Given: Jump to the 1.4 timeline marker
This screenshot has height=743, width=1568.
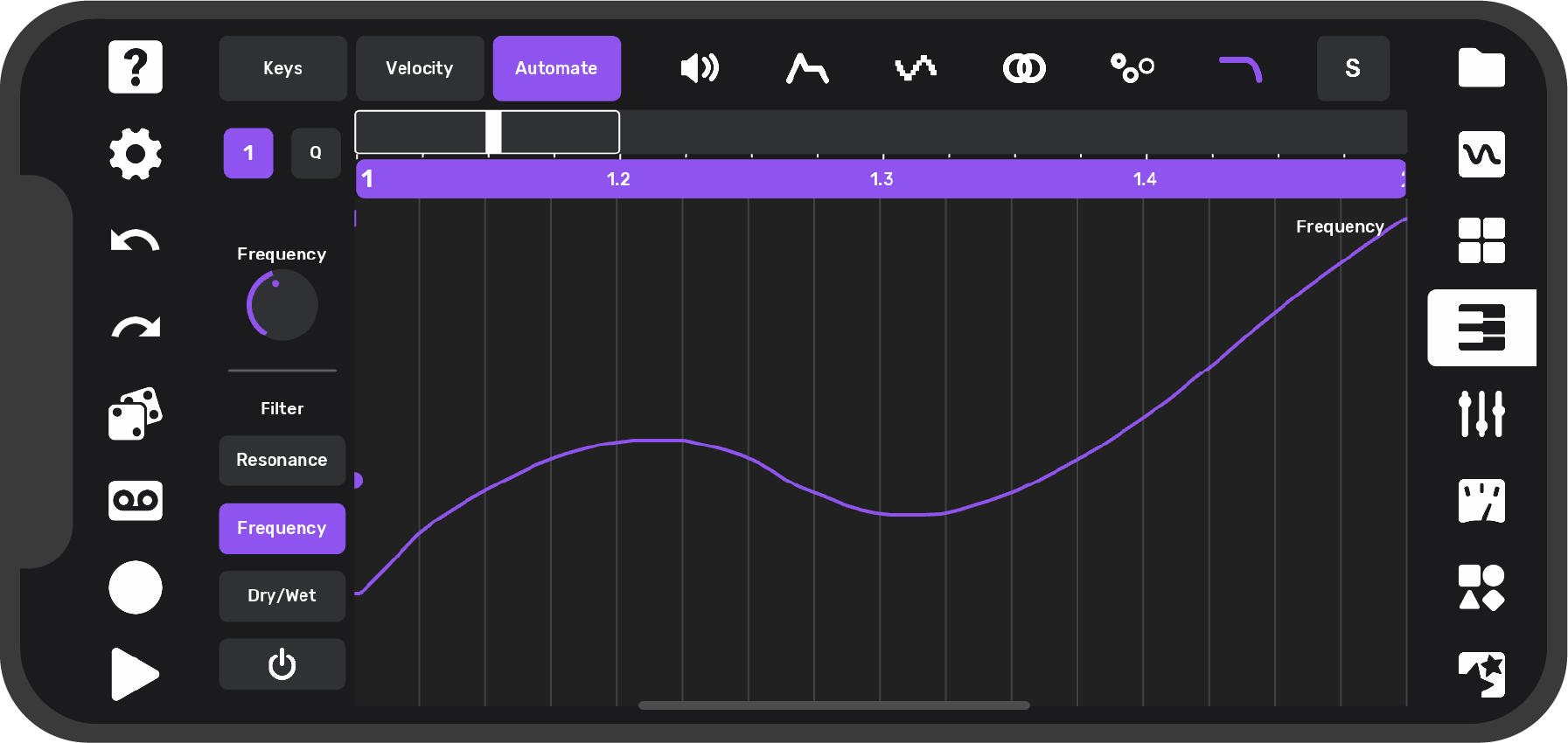Looking at the screenshot, I should [1145, 179].
